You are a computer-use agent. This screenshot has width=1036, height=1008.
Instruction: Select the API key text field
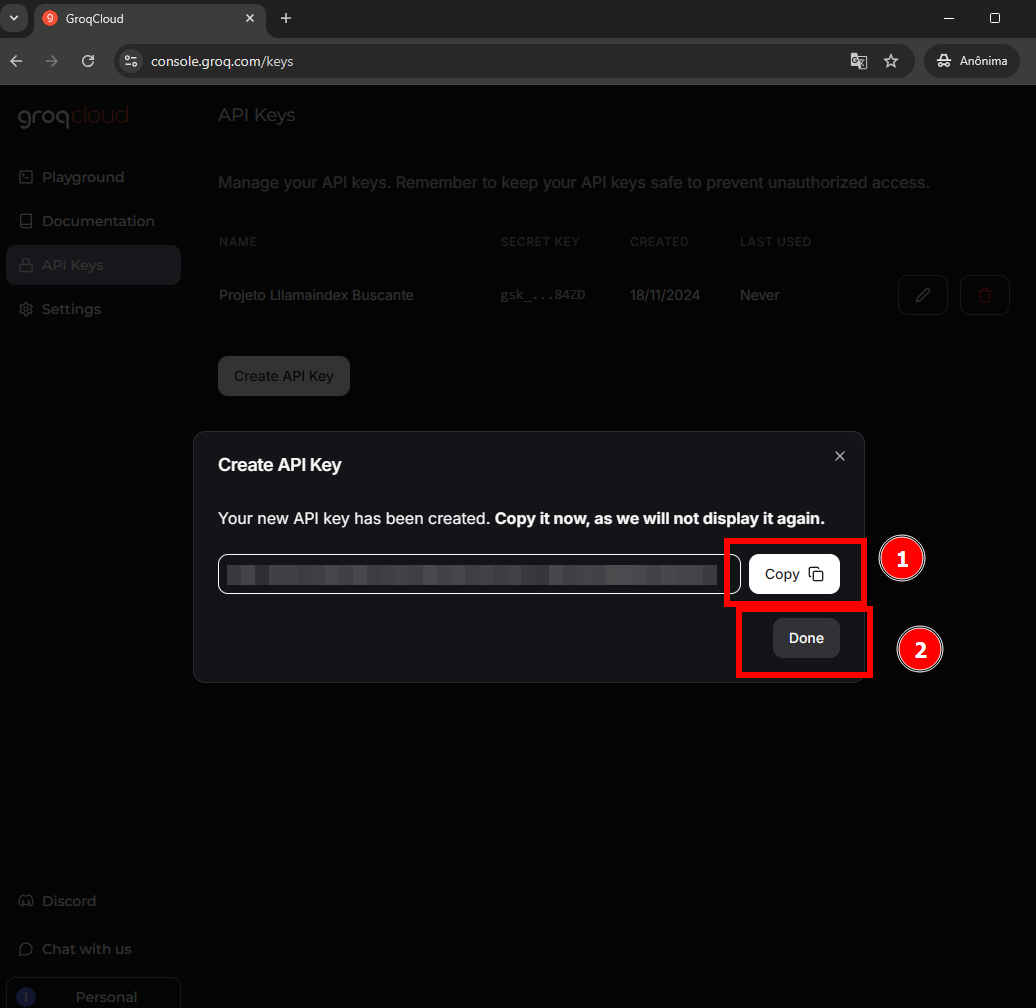tap(470, 573)
